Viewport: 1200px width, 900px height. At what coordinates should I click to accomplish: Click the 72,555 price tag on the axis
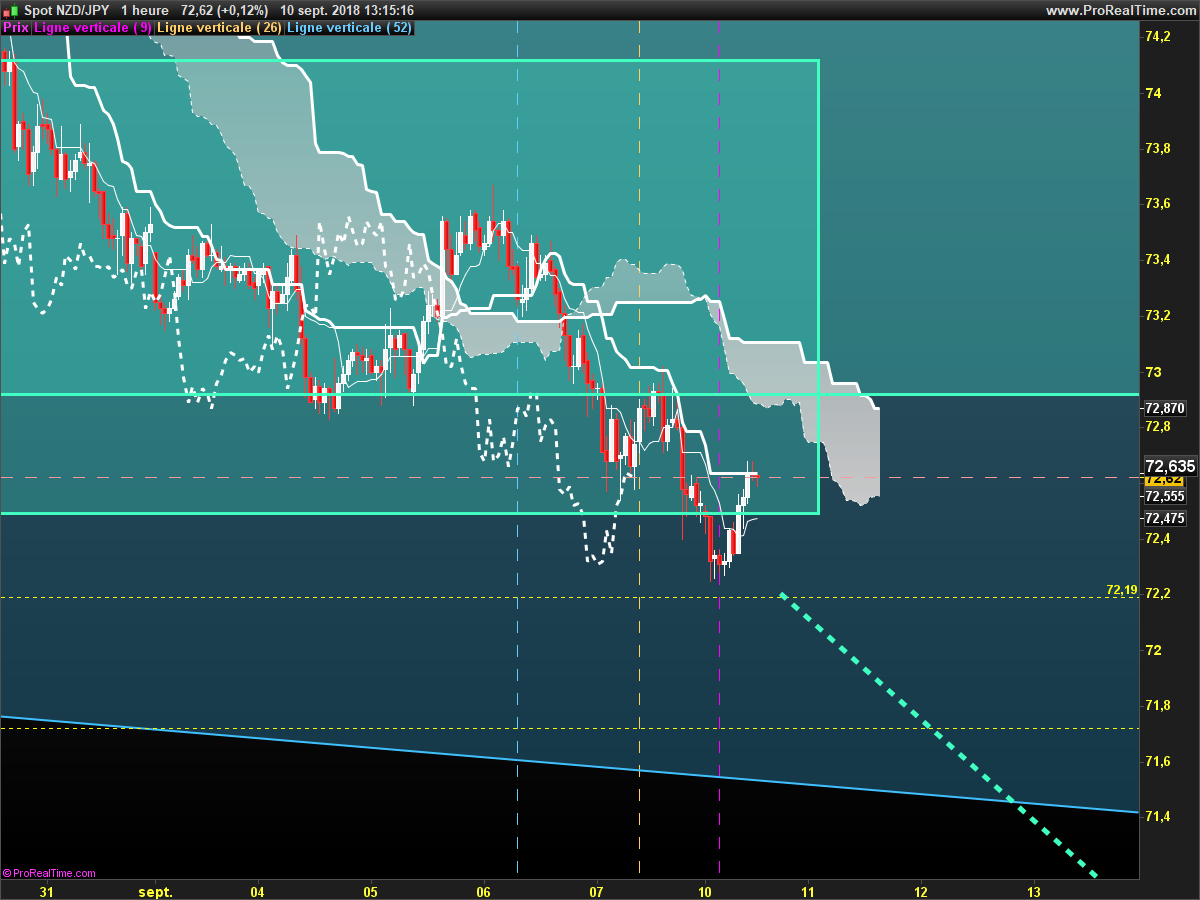(1165, 496)
